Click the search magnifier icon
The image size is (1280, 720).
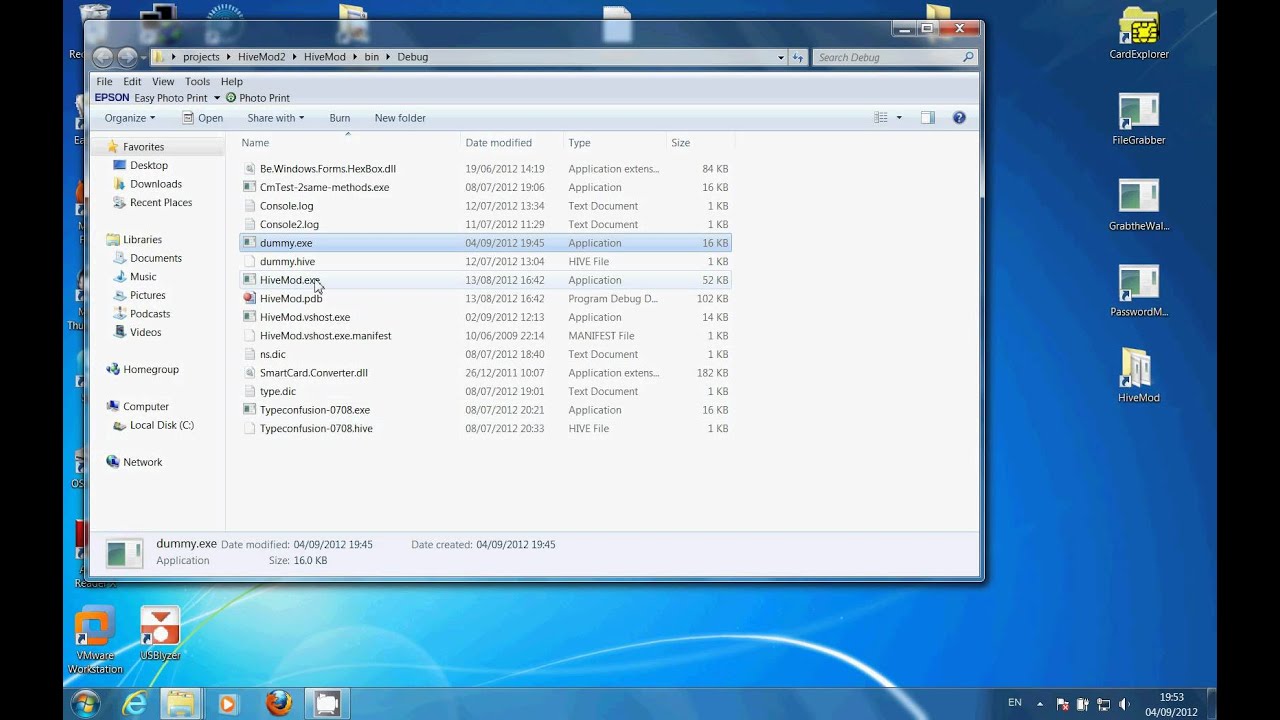968,57
